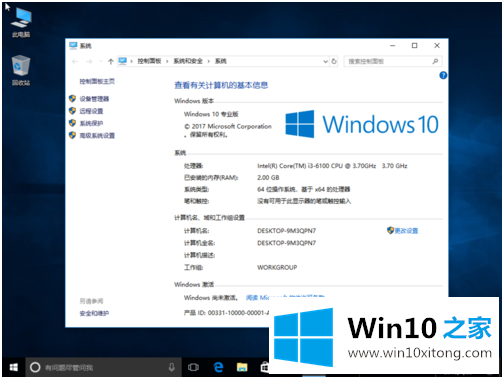Open 系统保护 link

[91, 123]
